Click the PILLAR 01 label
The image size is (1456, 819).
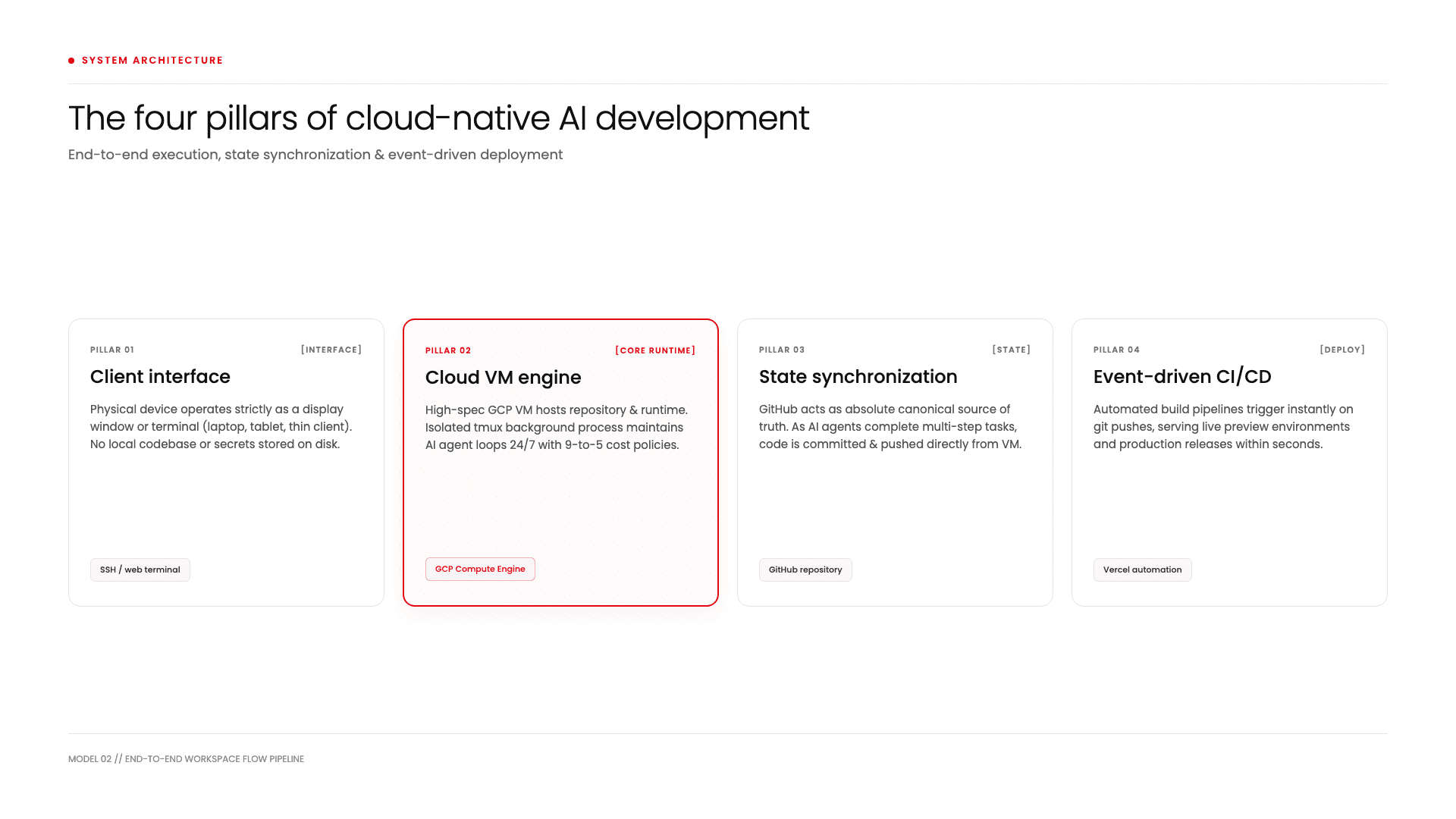112,350
